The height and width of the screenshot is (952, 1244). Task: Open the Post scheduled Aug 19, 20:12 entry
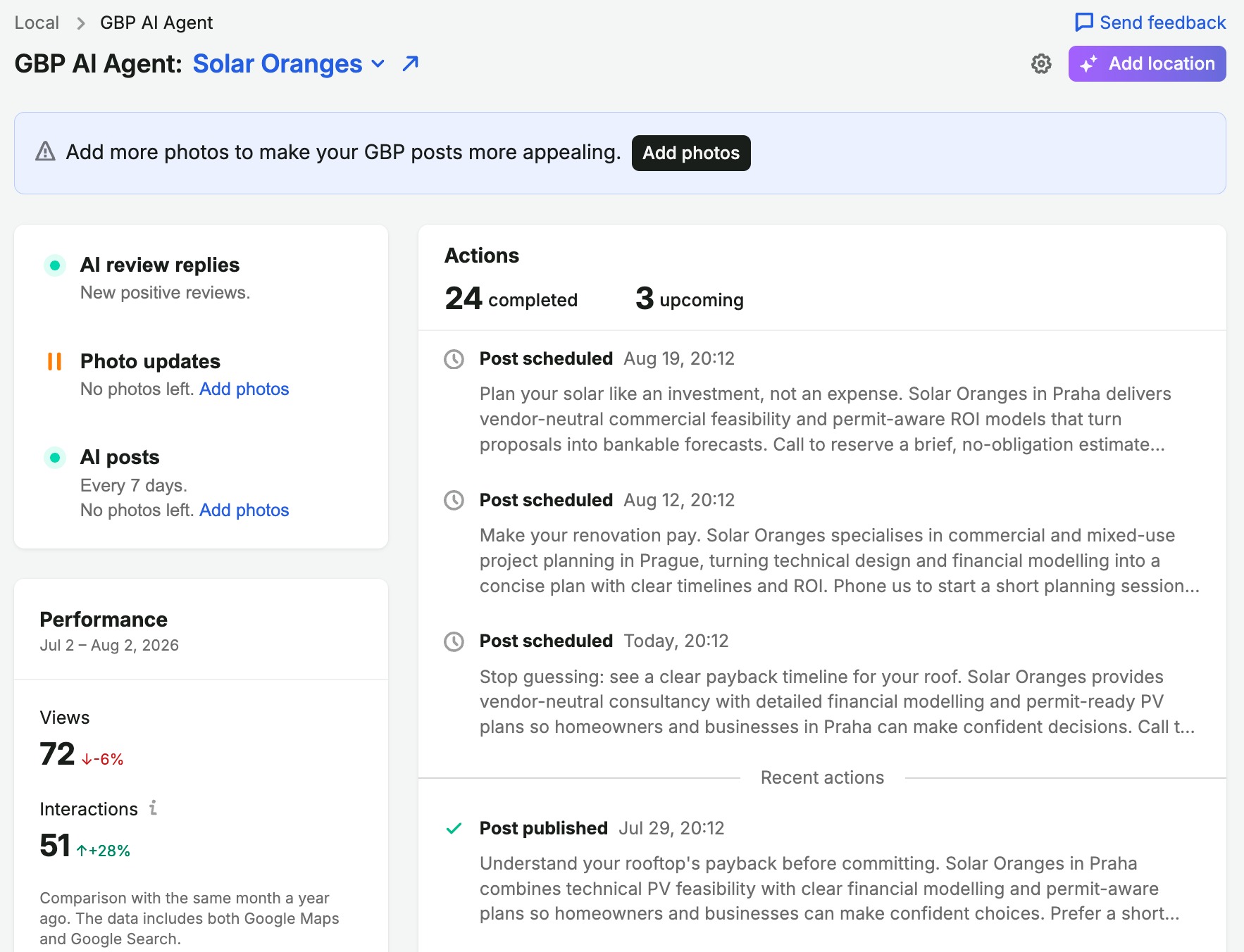(x=607, y=359)
